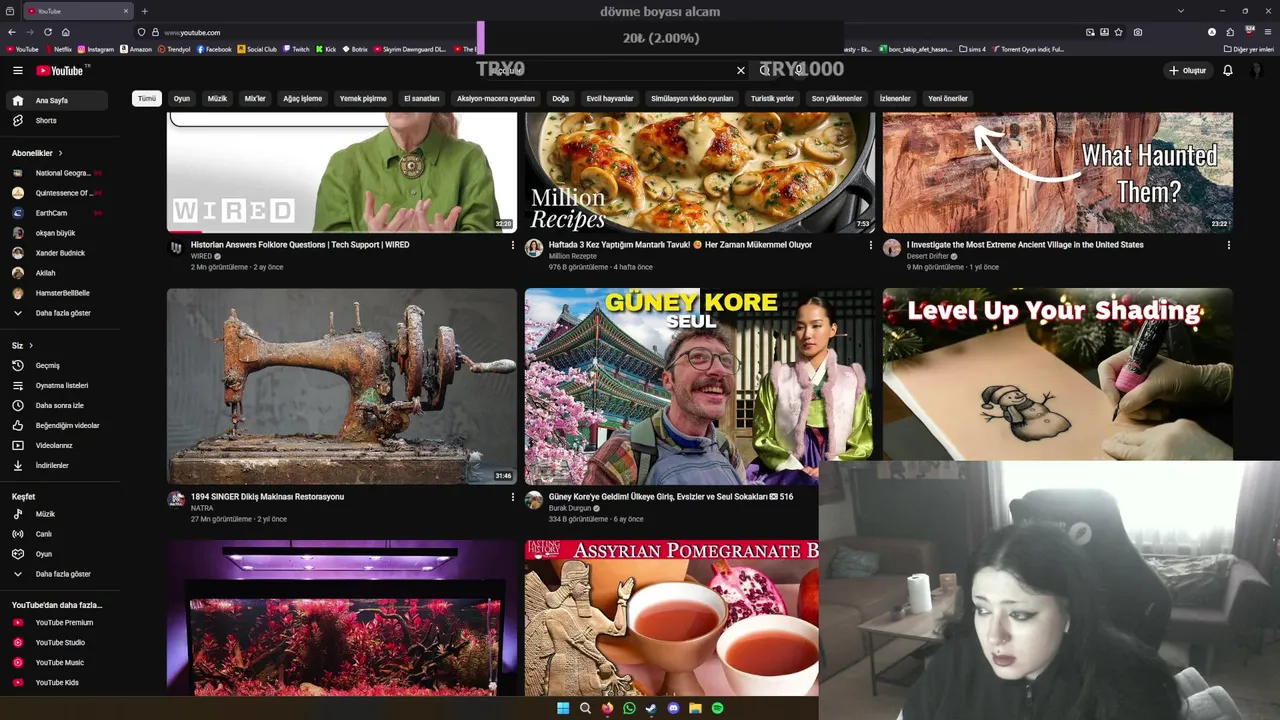Click the Oluştur create button
Image resolution: width=1280 pixels, height=720 pixels.
tap(1188, 70)
